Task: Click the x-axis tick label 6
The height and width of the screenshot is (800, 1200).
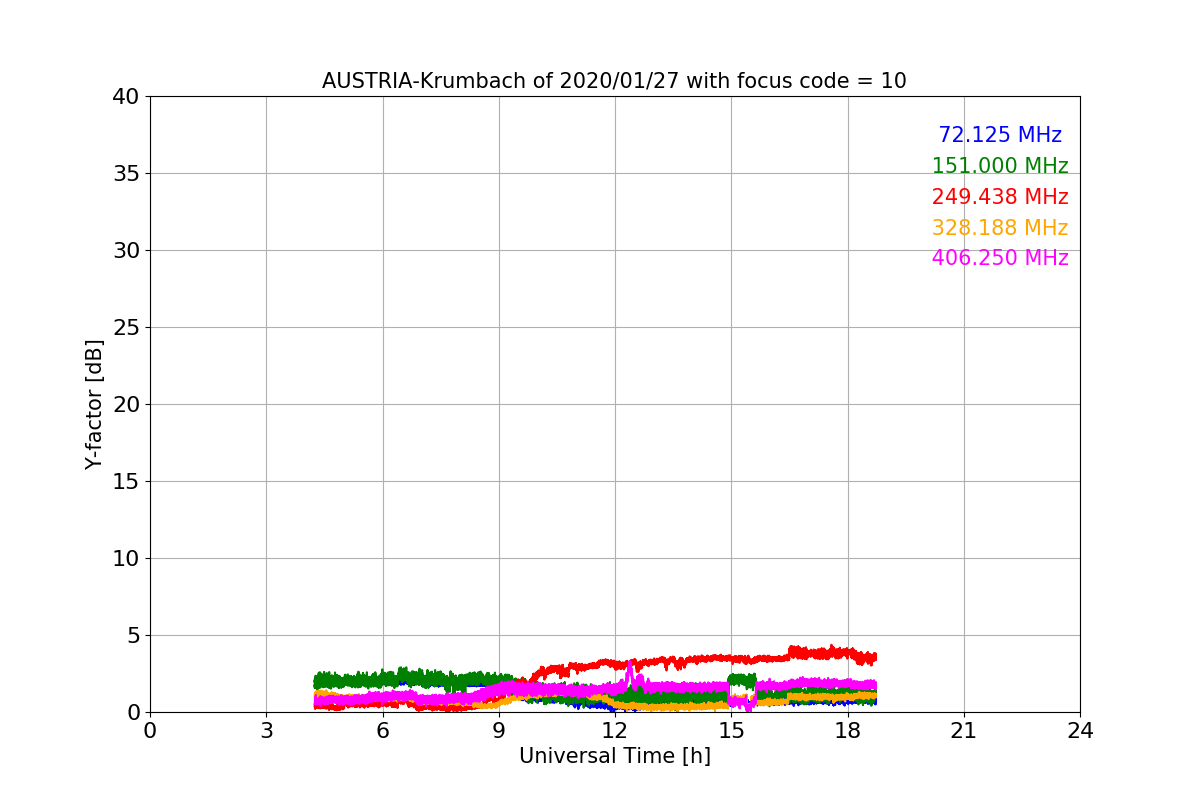Action: [x=383, y=731]
